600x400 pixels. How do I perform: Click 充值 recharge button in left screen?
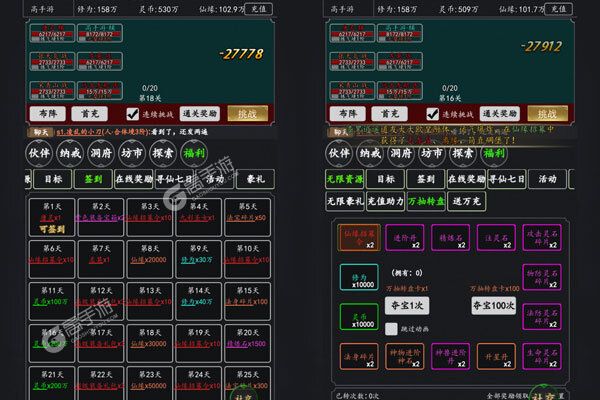pos(259,9)
